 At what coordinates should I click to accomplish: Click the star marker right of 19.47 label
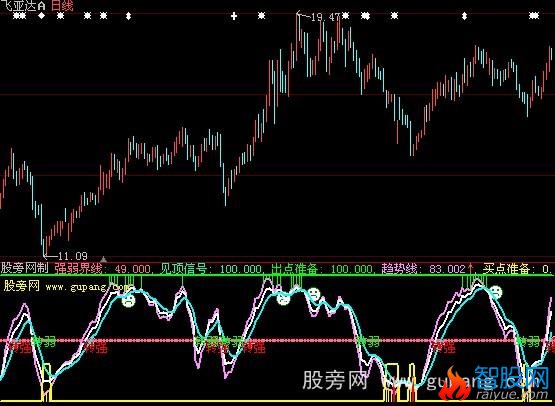[345, 16]
